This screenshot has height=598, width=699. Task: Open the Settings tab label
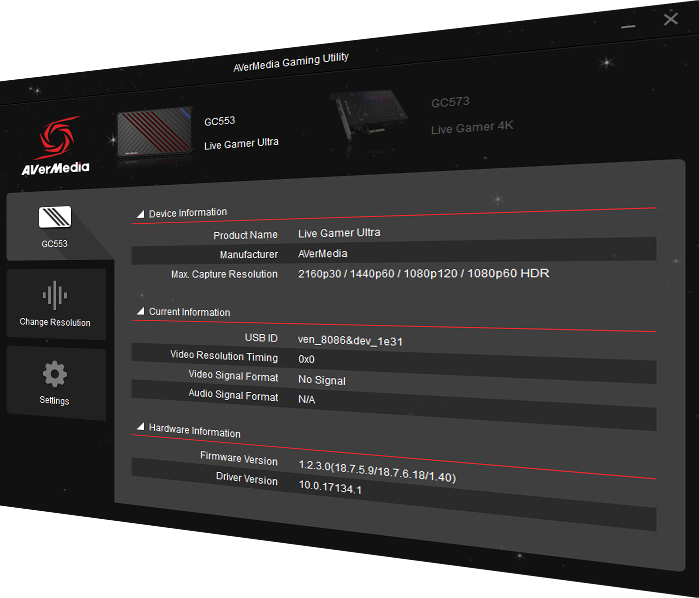click(x=54, y=400)
